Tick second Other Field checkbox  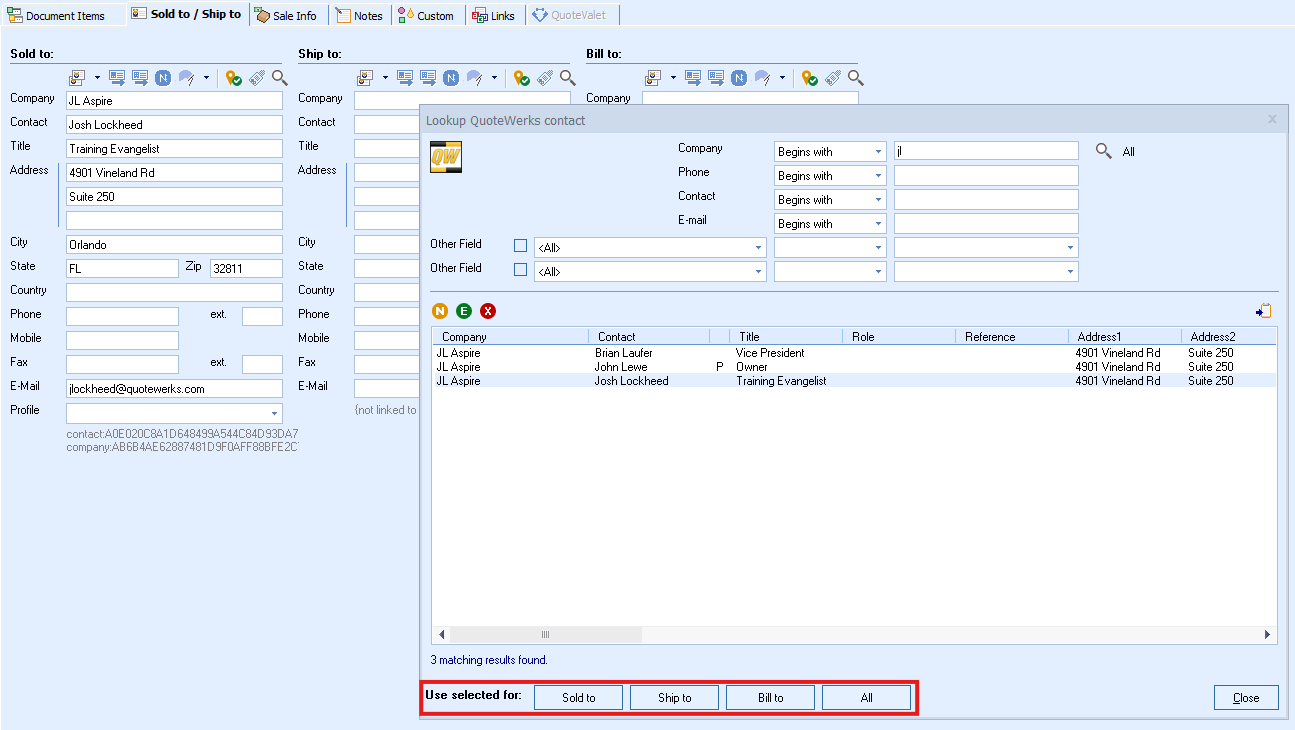(520, 269)
